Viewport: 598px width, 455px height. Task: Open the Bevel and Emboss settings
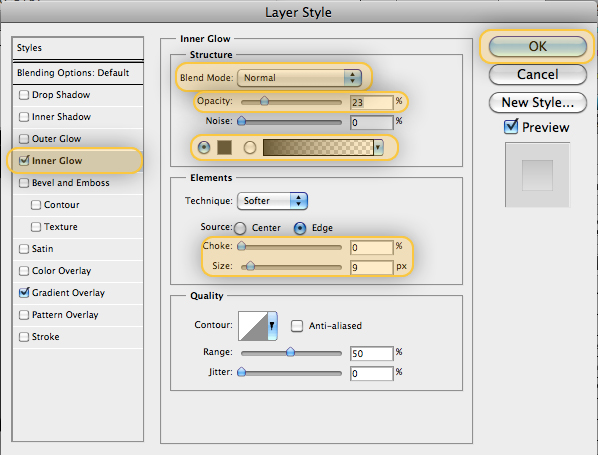(x=71, y=183)
